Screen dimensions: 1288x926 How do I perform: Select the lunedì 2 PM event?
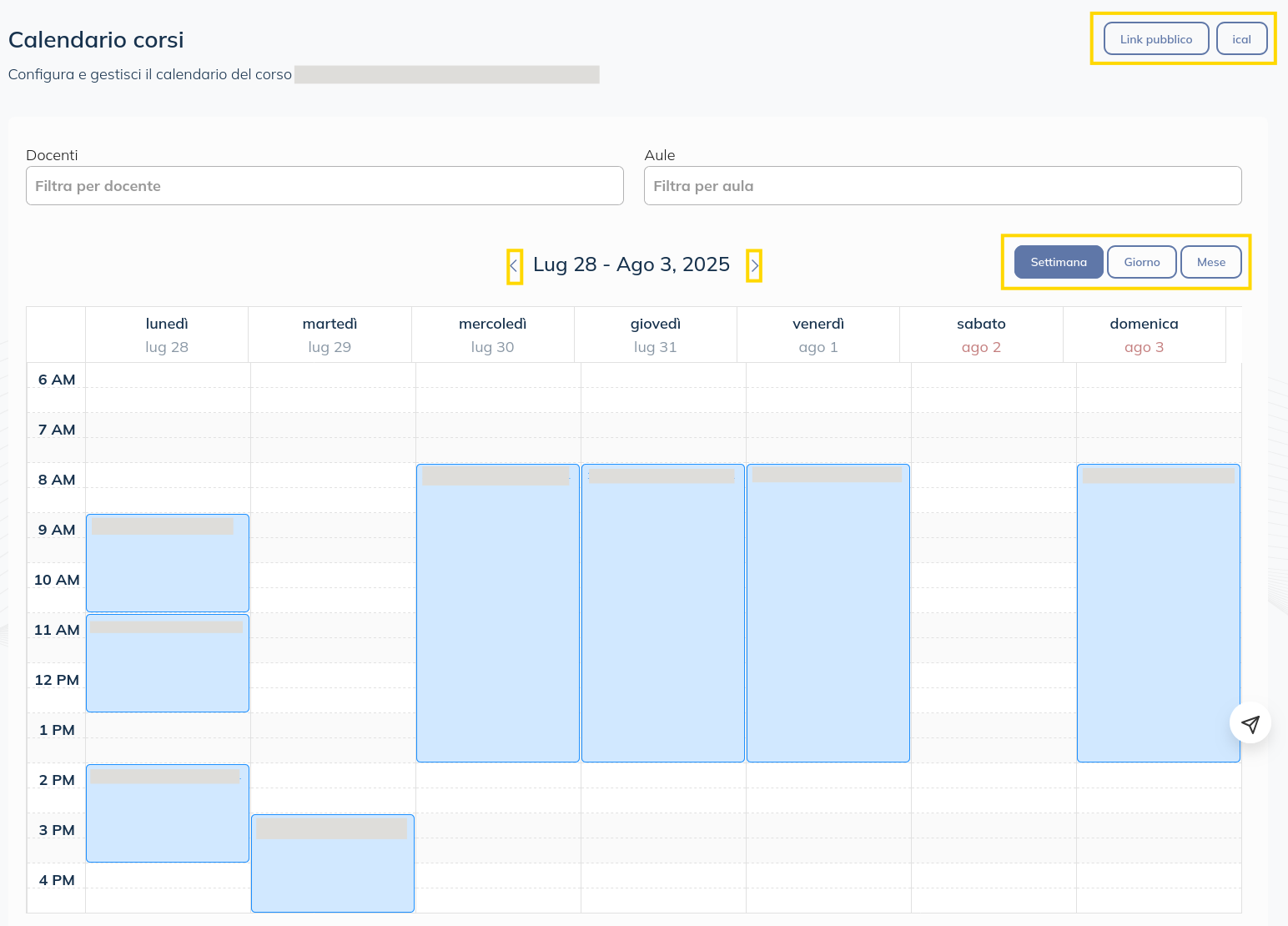point(167,813)
